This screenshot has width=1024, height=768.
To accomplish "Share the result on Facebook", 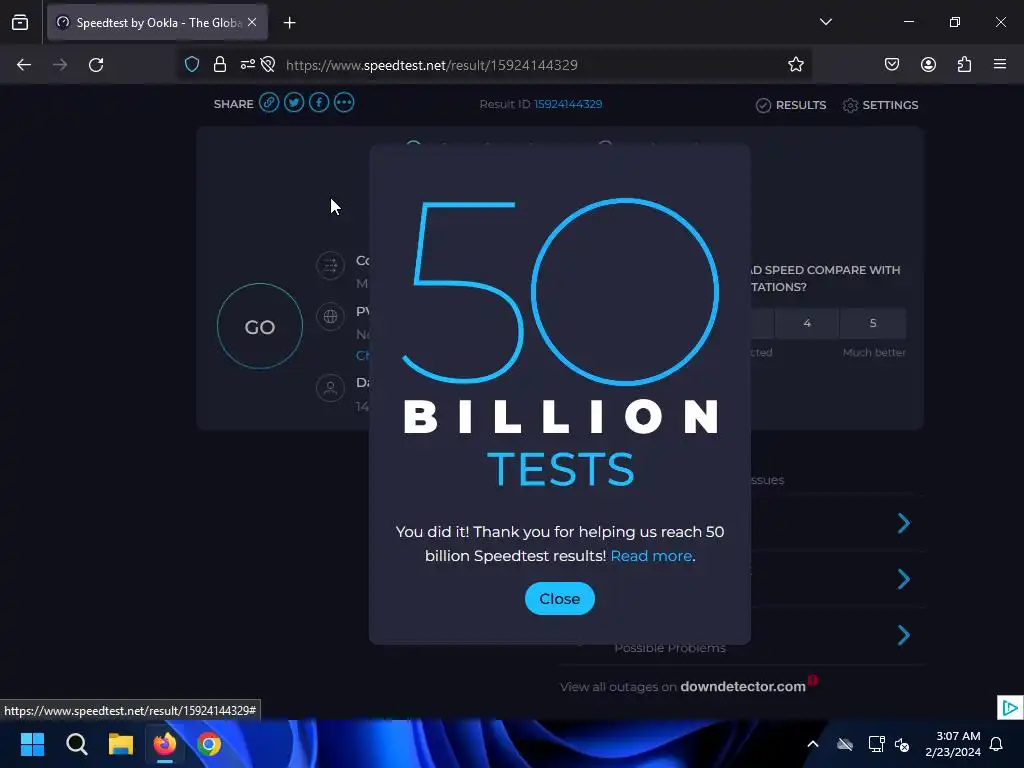I will [x=319, y=103].
